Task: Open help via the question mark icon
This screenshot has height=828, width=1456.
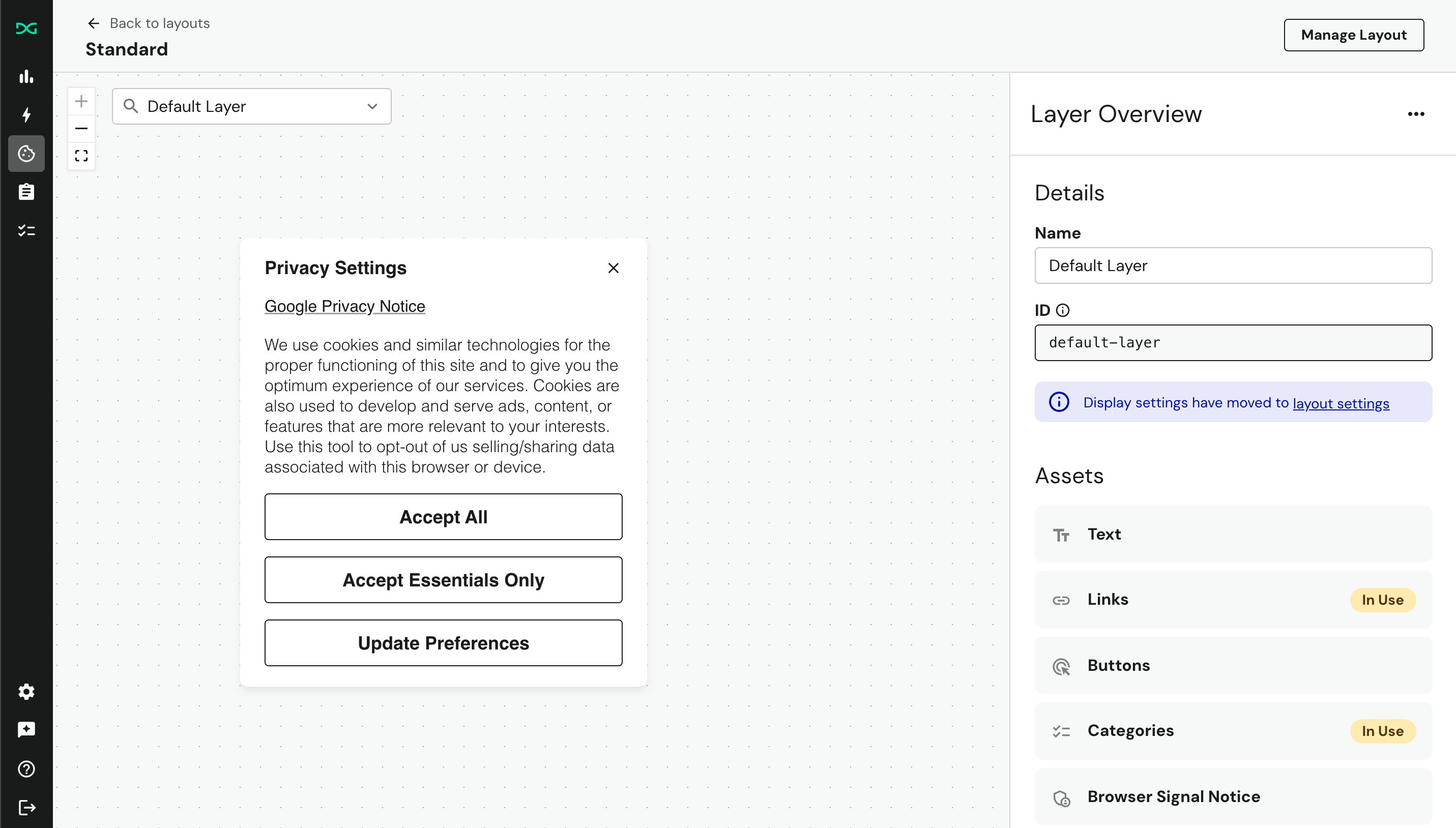Action: [26, 769]
